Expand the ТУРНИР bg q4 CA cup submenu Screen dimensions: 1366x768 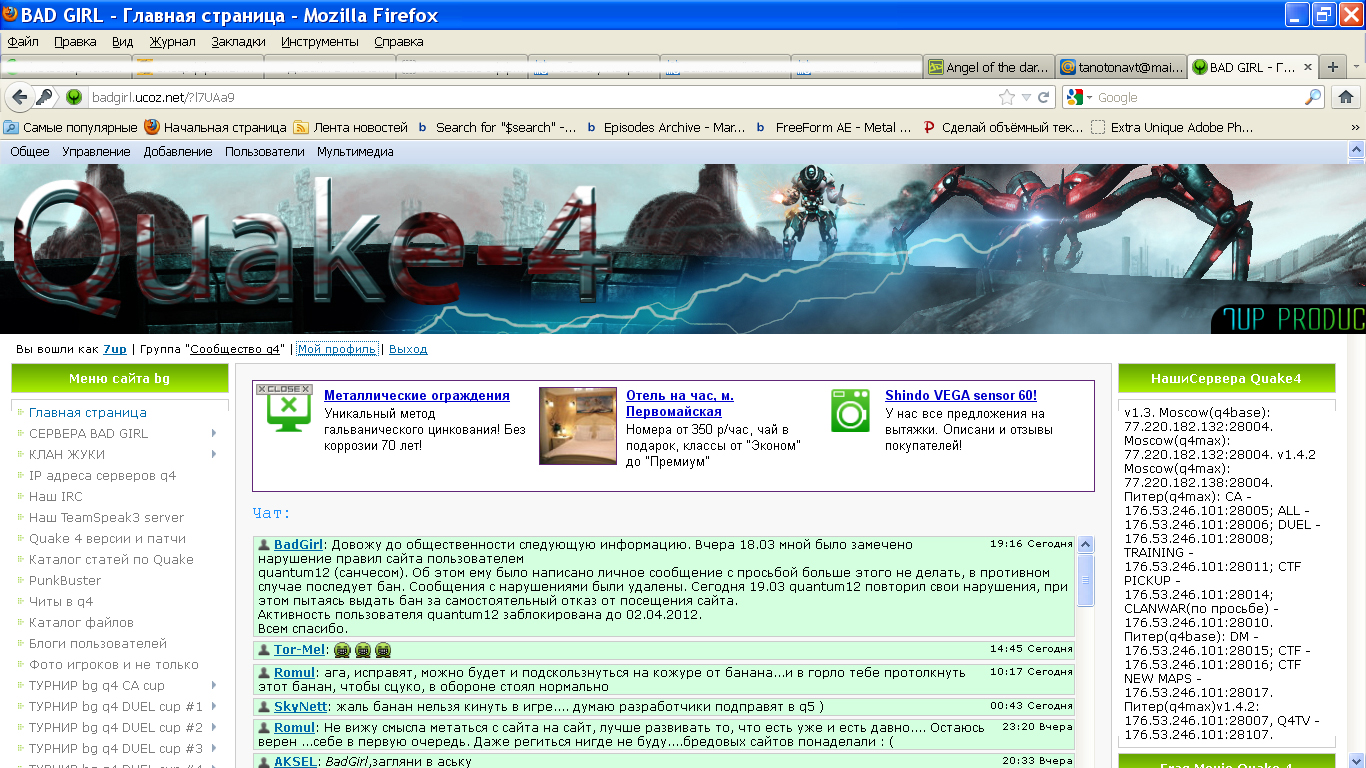214,685
